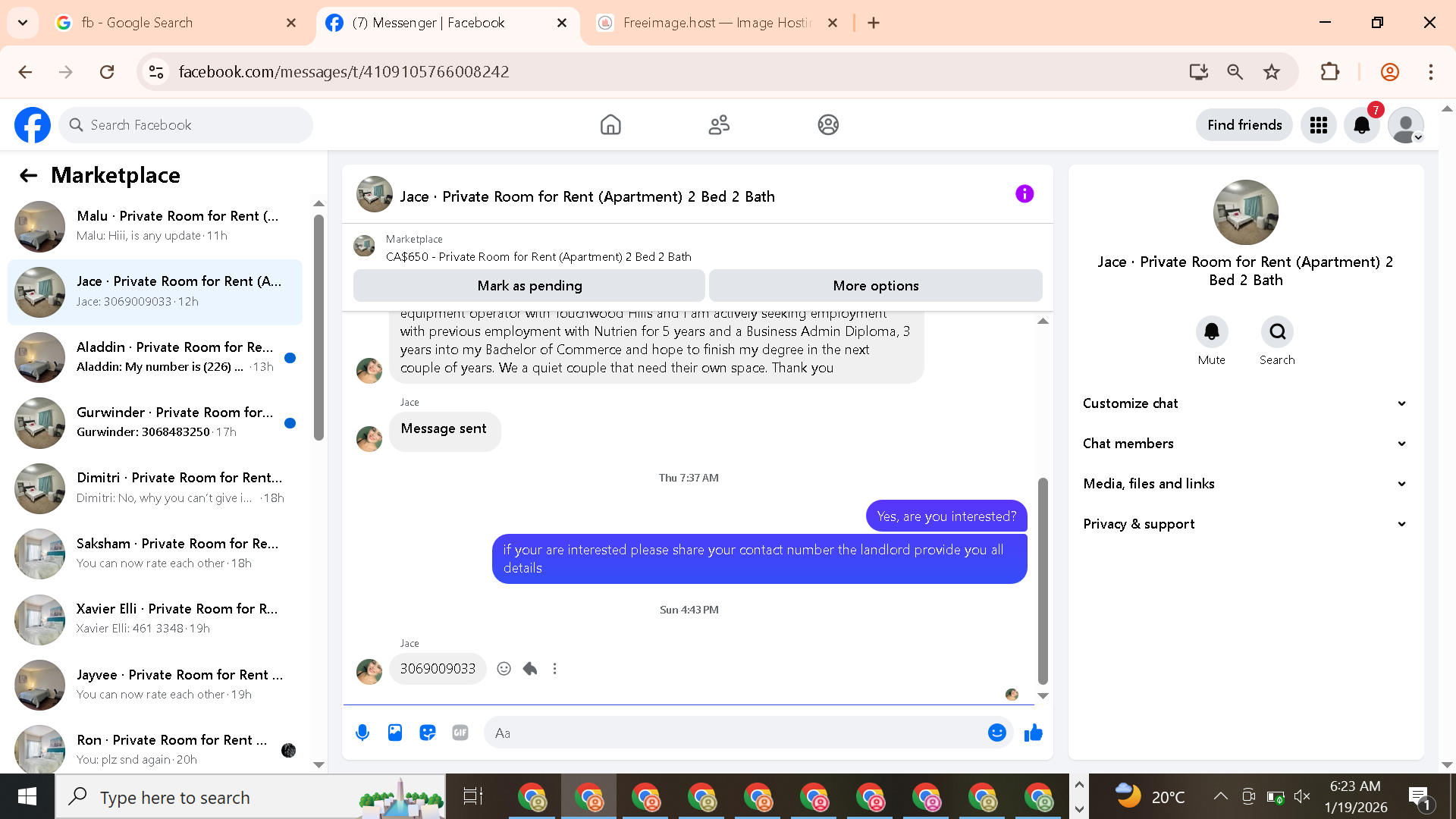Mute this conversation
Image resolution: width=1456 pixels, height=819 pixels.
(1211, 332)
